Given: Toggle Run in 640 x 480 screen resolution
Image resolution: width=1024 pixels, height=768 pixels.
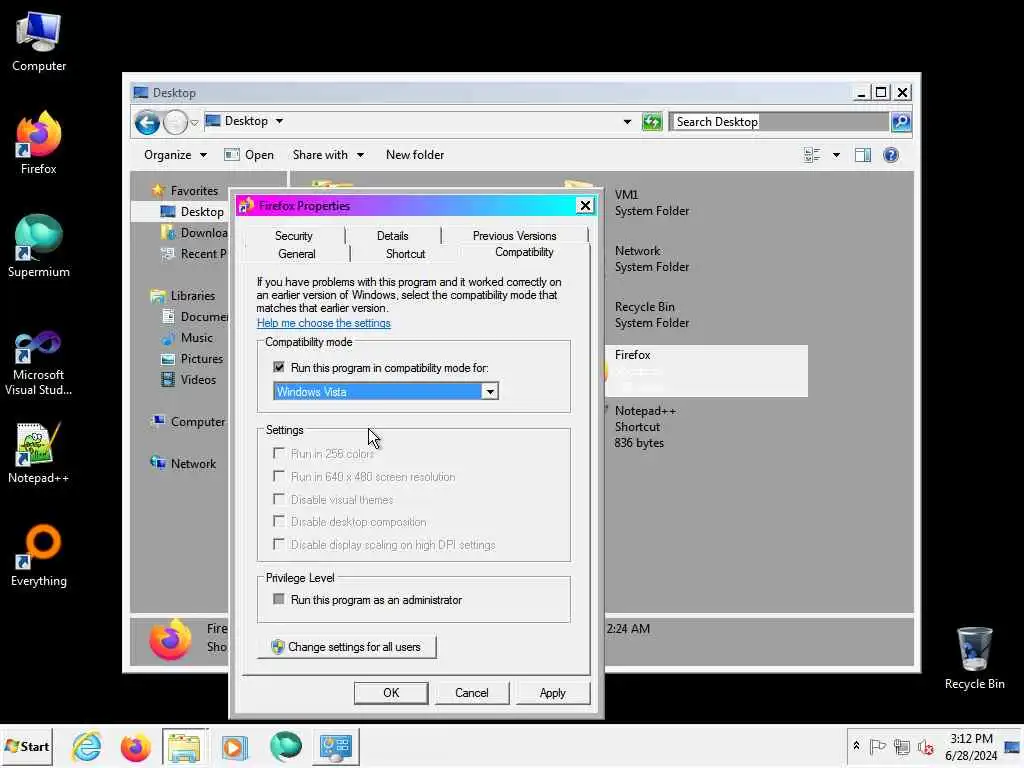Looking at the screenshot, I should tap(279, 476).
